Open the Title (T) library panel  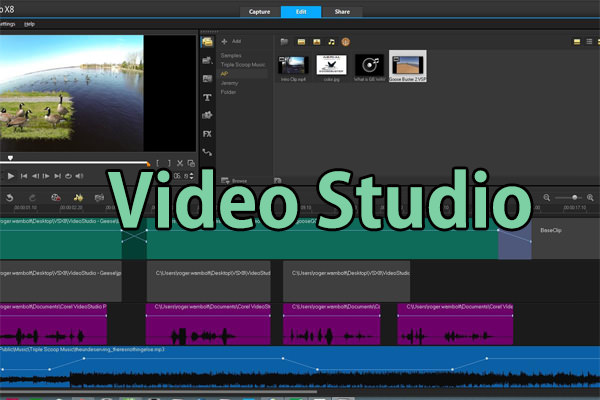point(207,97)
